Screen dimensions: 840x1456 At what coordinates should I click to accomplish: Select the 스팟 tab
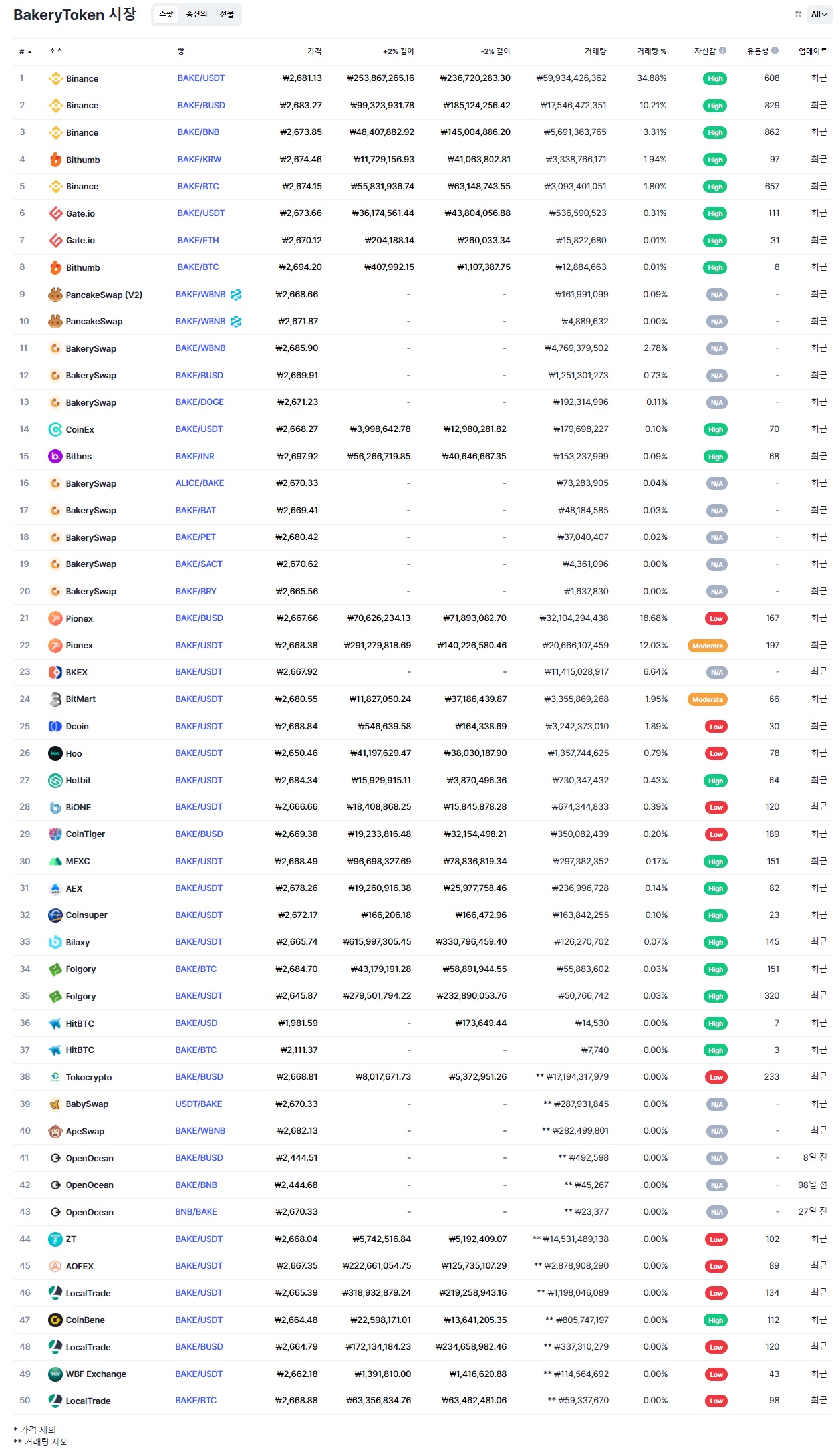(166, 14)
